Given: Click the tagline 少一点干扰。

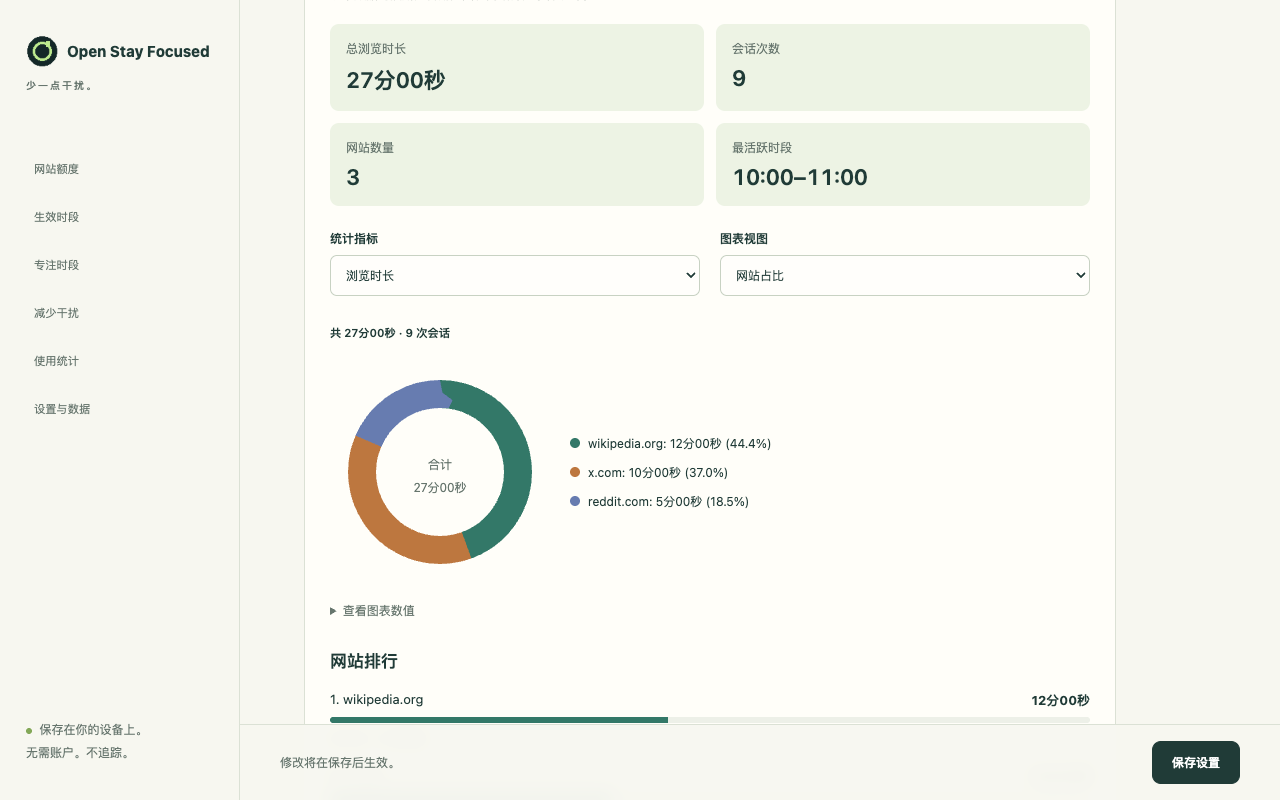Looking at the screenshot, I should pyautogui.click(x=60, y=86).
